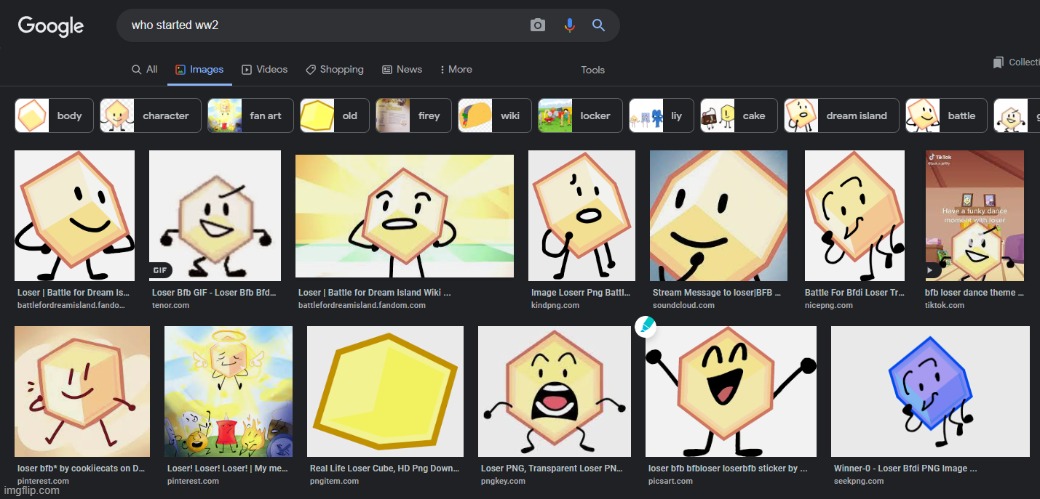Expand the More menu

click(x=456, y=69)
